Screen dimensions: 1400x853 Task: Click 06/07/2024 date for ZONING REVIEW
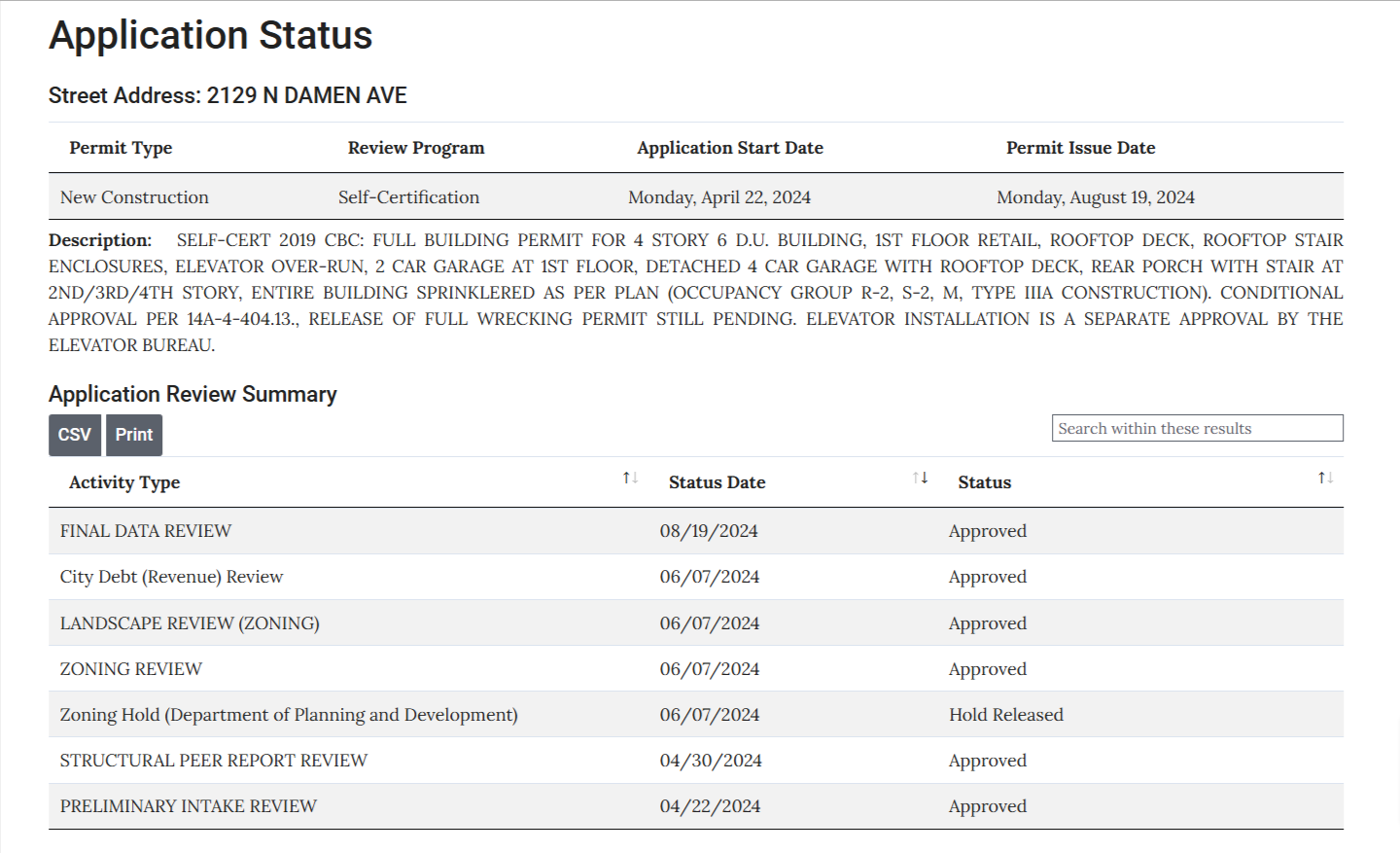point(710,669)
